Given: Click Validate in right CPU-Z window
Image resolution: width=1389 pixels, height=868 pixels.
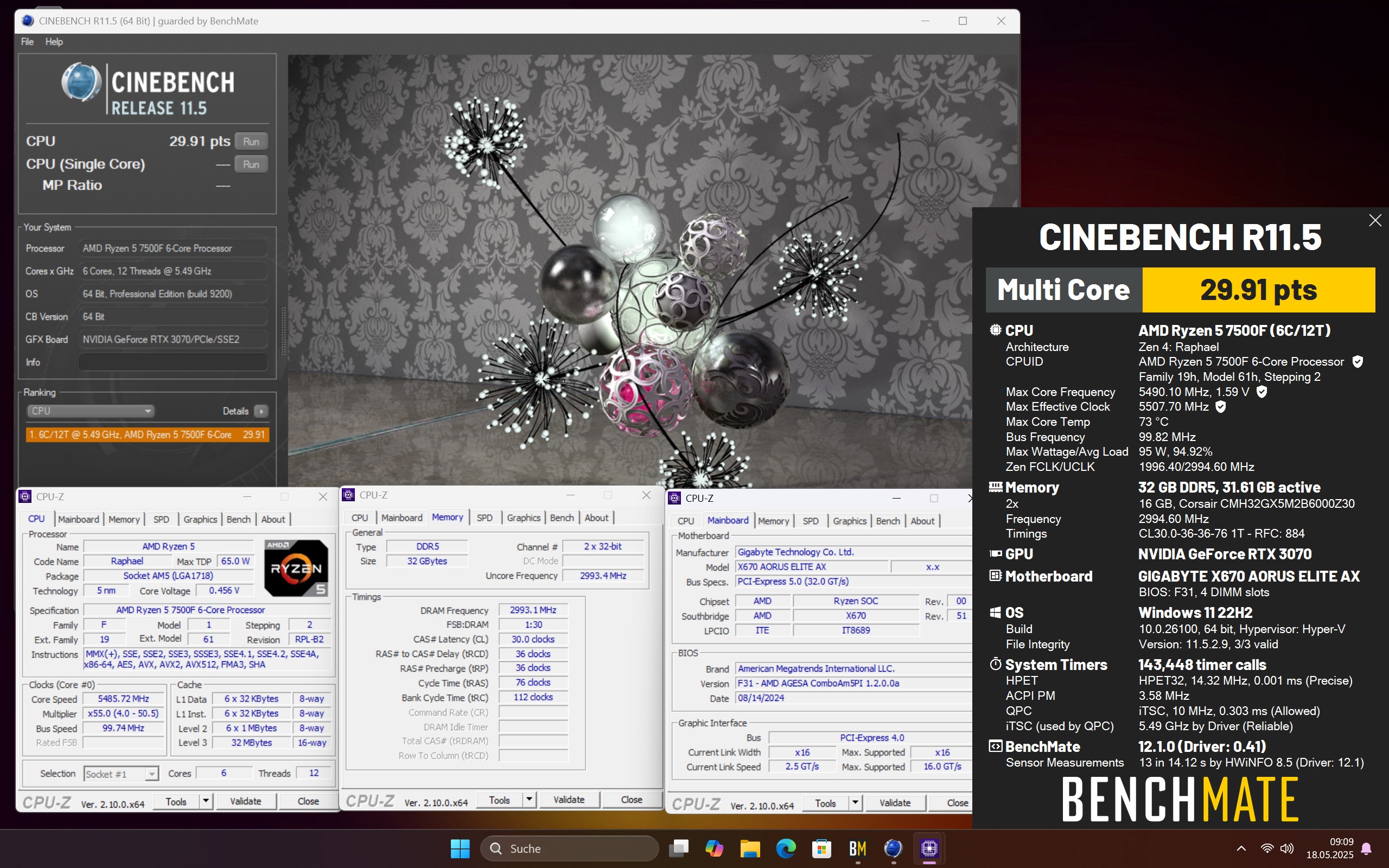Looking at the screenshot, I should tap(895, 803).
